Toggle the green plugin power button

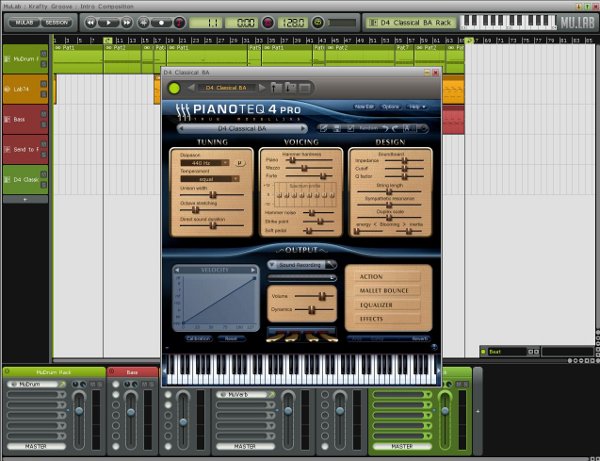[x=174, y=88]
